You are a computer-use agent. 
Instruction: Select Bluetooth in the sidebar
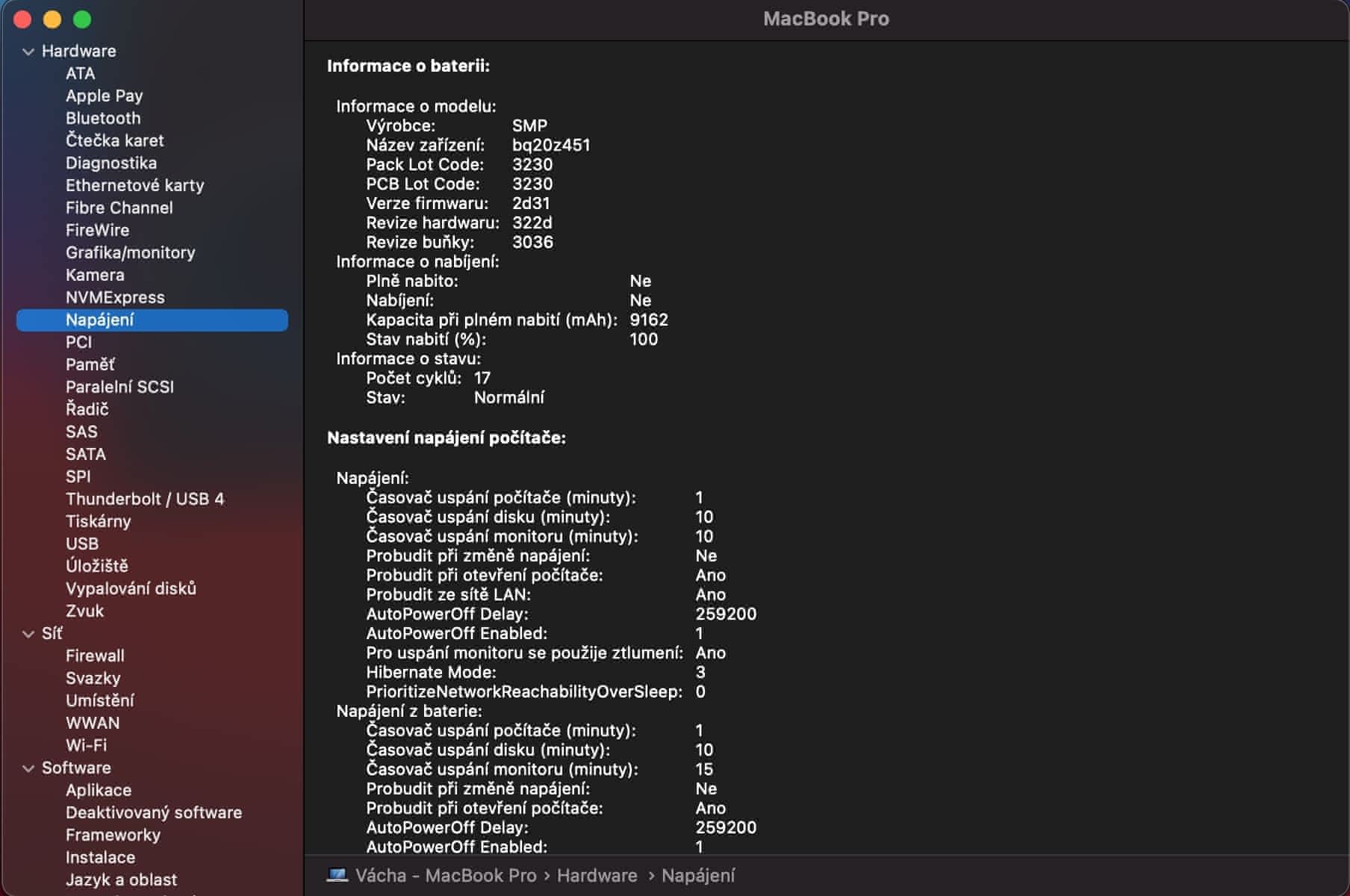pyautogui.click(x=103, y=118)
